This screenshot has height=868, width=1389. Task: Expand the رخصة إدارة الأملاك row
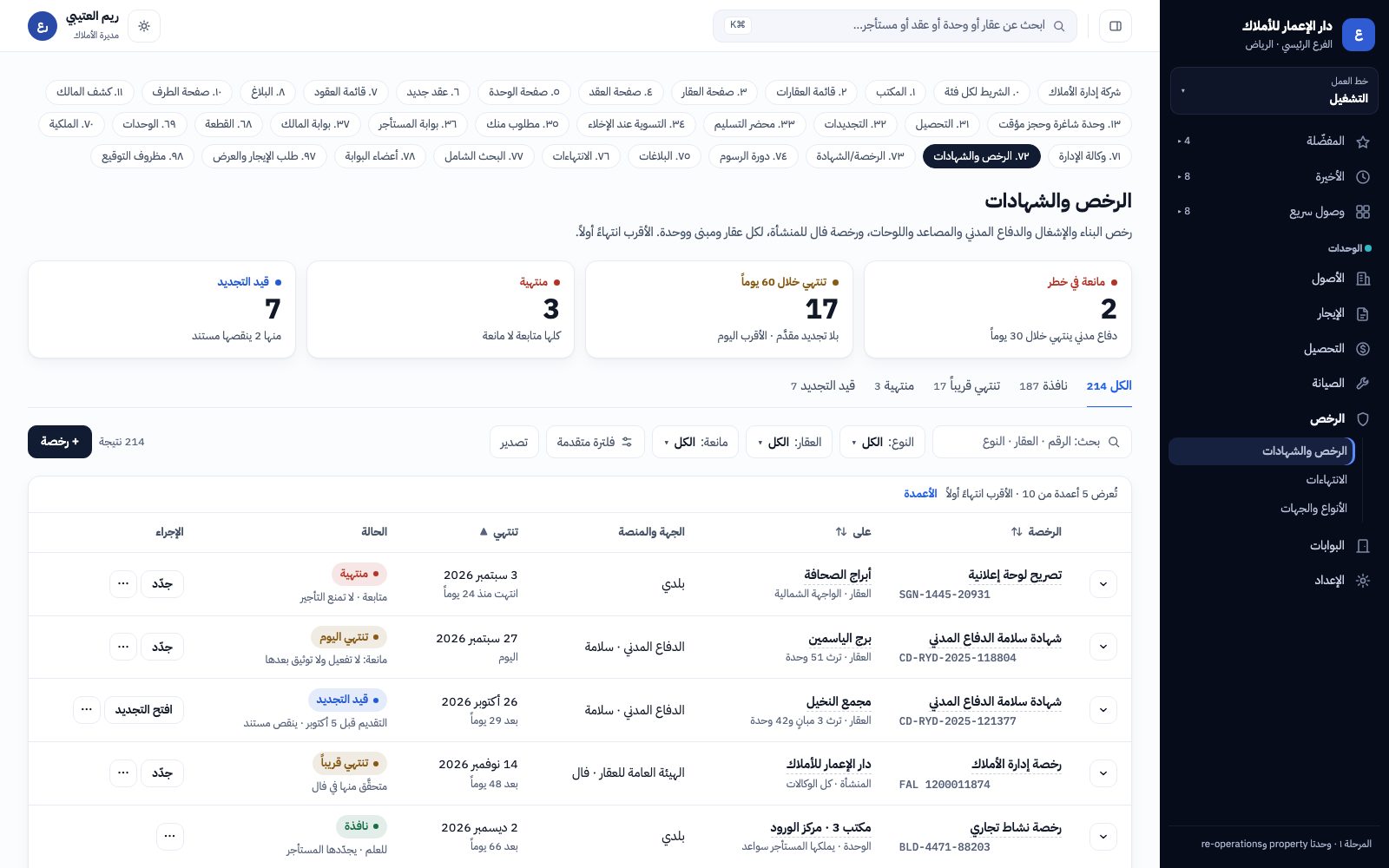pyautogui.click(x=1103, y=773)
